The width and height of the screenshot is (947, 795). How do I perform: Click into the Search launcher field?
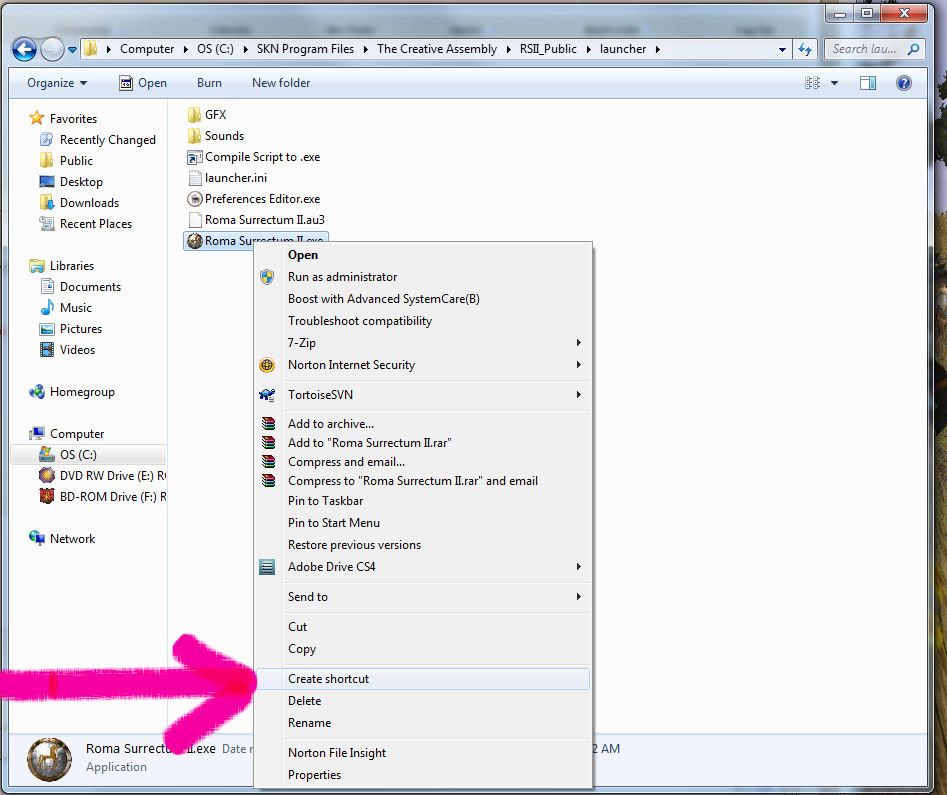click(x=865, y=49)
